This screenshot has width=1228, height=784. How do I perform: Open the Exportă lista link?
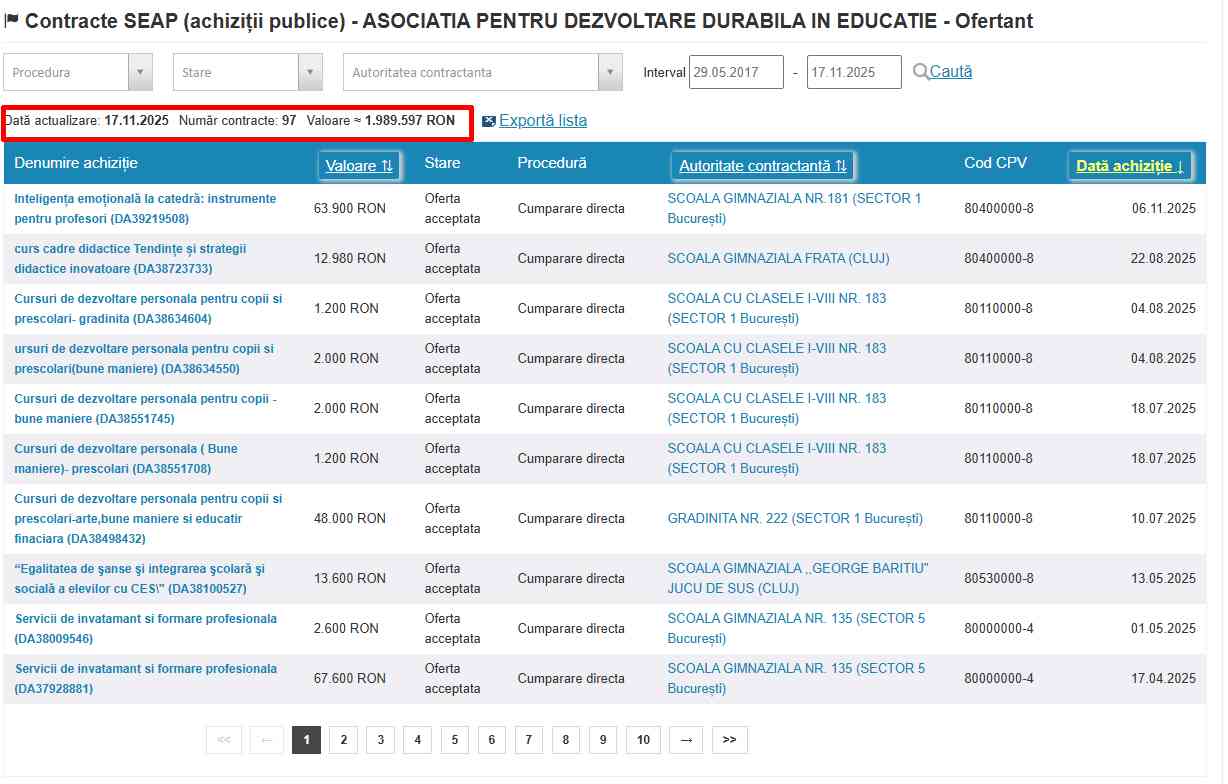(543, 121)
